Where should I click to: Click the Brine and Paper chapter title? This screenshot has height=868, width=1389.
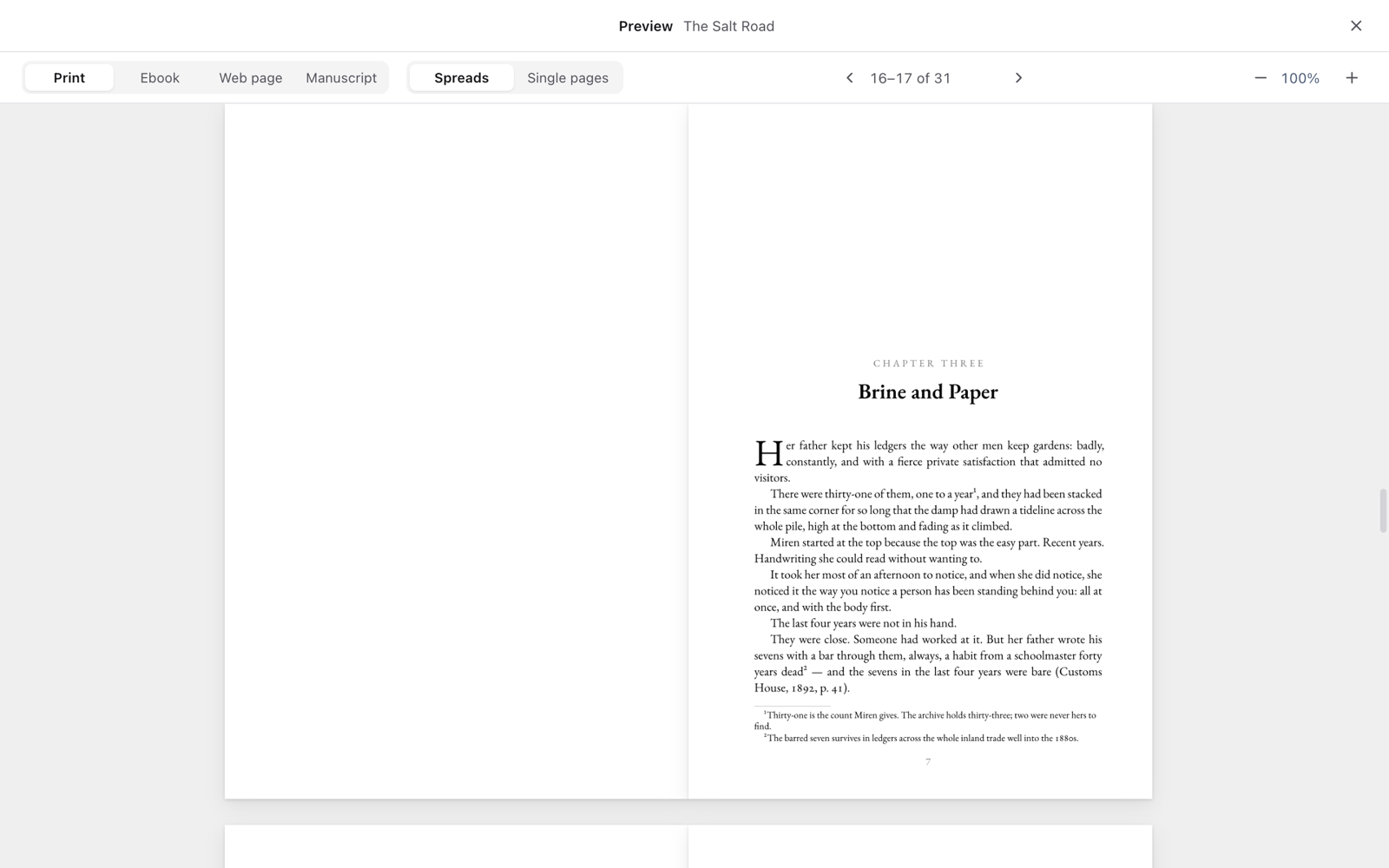(x=928, y=392)
